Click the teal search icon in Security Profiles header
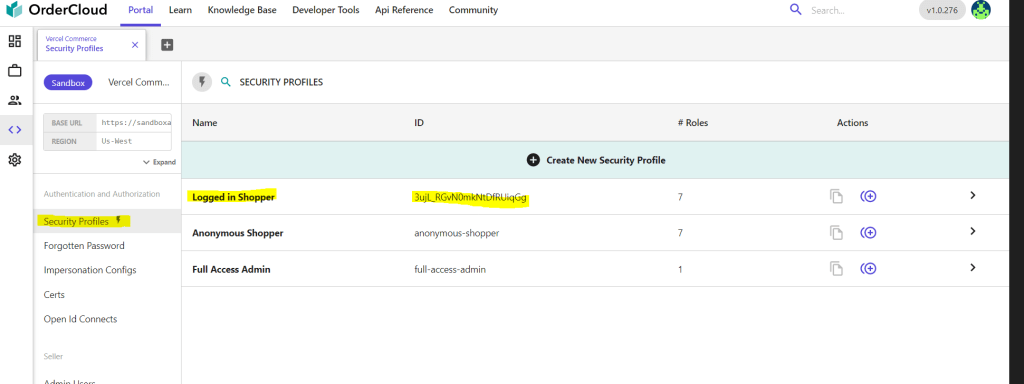The image size is (1024, 384). point(226,82)
